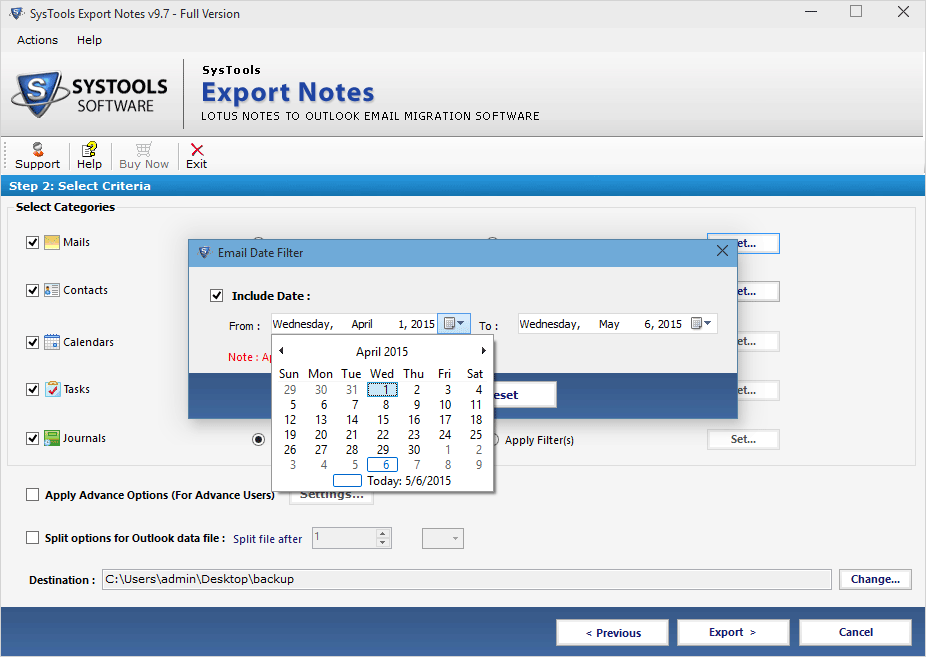926x657 pixels.
Task: Decrease split file size stepper down arrow
Action: [x=383, y=543]
